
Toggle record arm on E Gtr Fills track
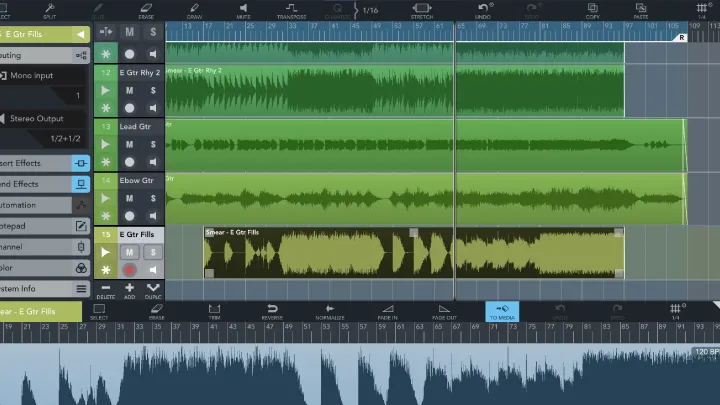coord(130,270)
